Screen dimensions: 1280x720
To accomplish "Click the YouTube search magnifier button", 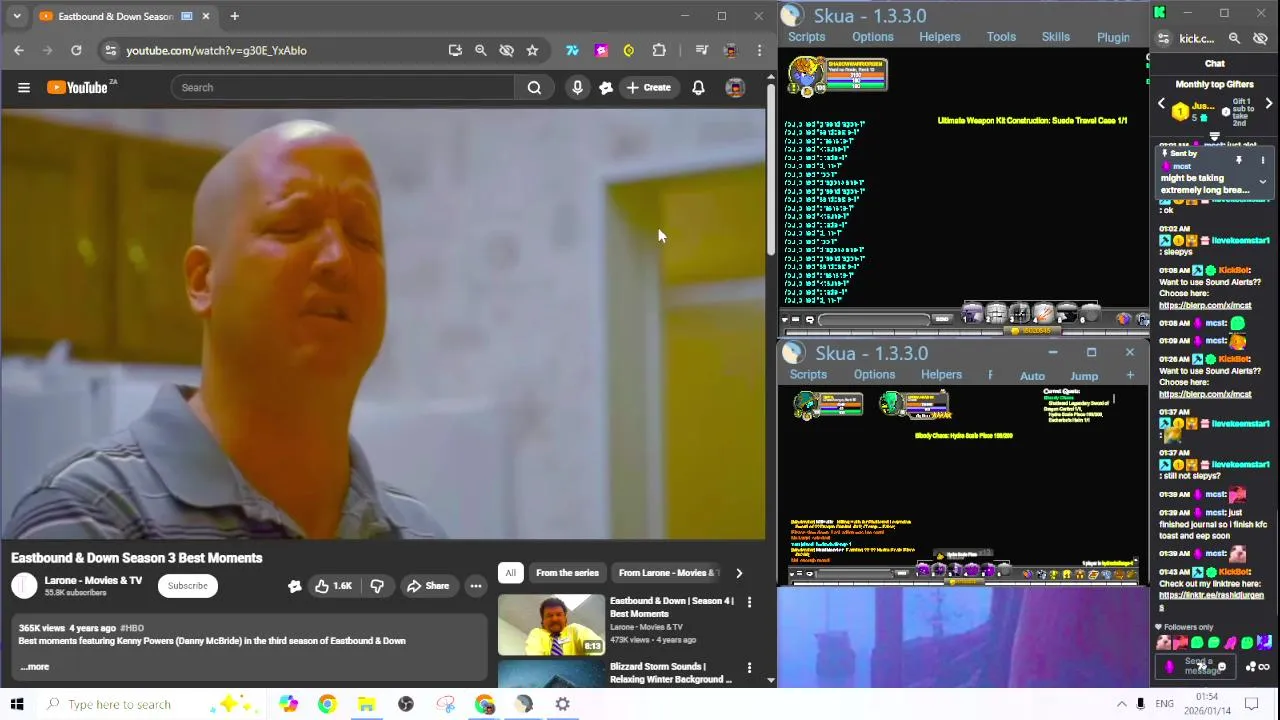I will tap(534, 88).
